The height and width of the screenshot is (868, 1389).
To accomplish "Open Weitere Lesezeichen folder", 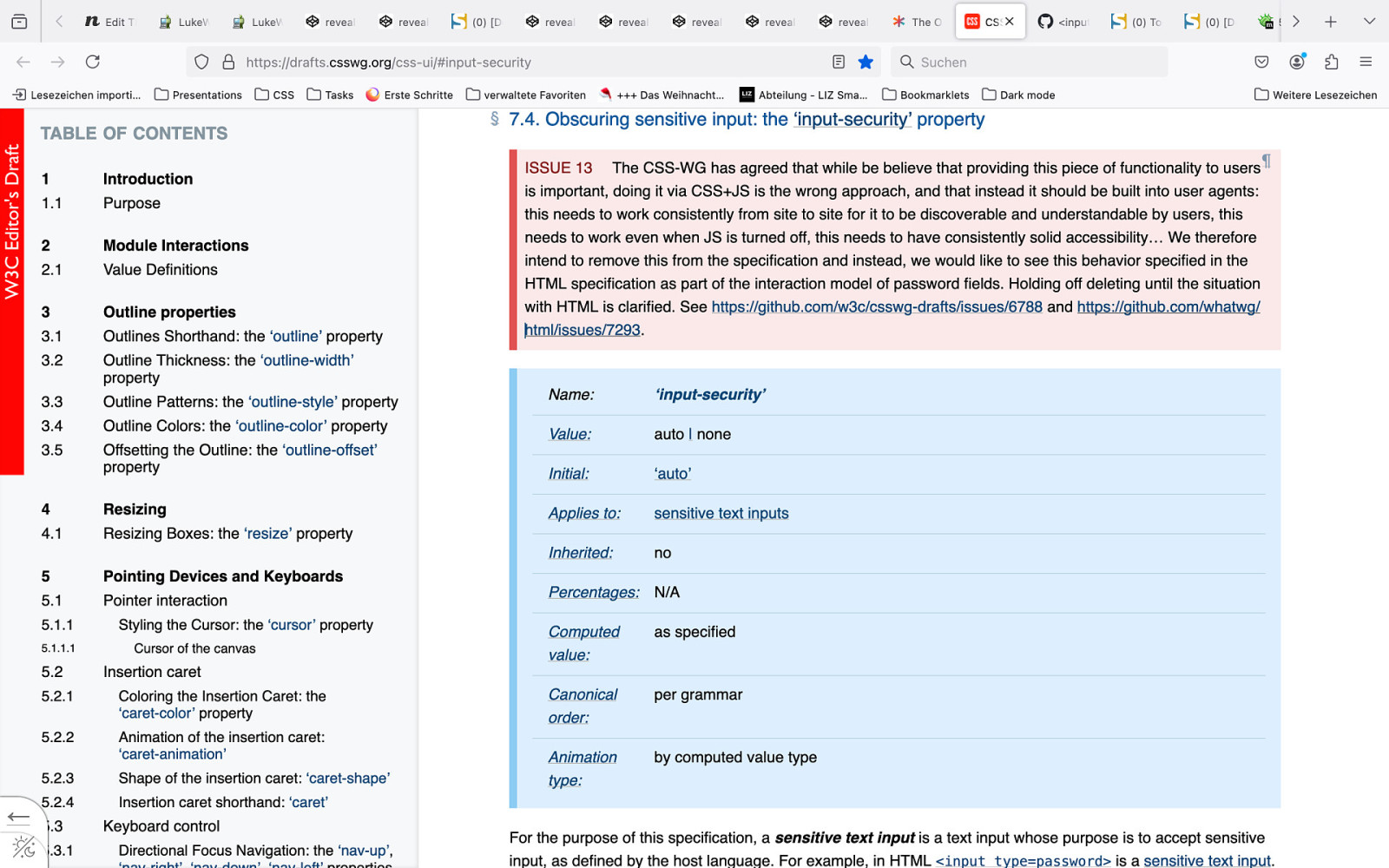I will 1315,95.
